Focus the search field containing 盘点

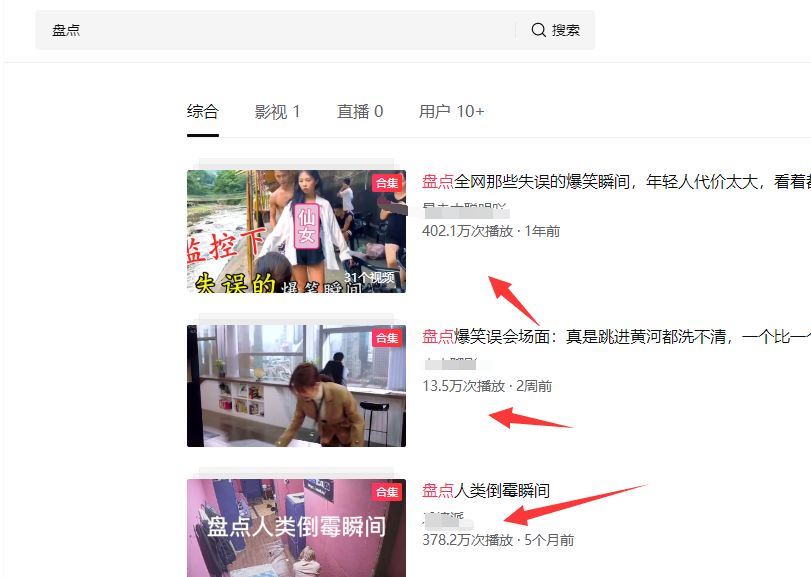click(x=275, y=30)
